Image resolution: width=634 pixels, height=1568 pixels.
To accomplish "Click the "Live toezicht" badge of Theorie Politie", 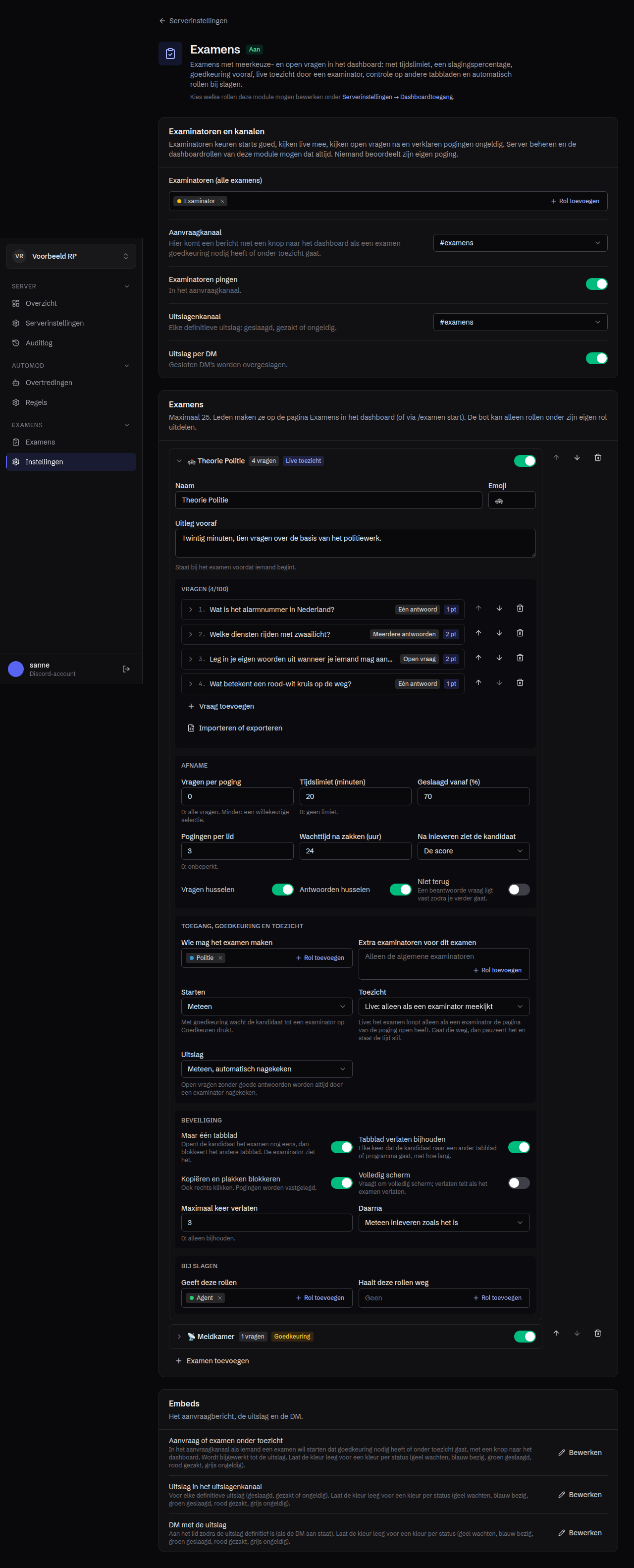I will click(x=303, y=461).
